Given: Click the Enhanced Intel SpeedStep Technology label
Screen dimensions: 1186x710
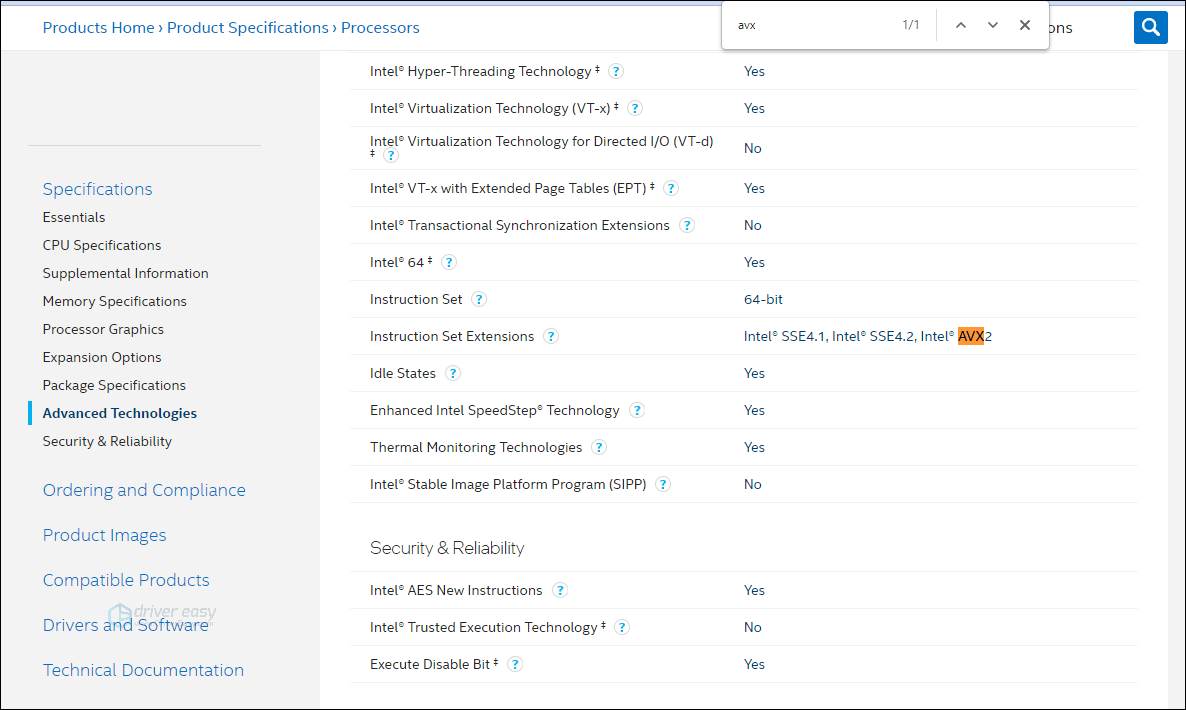Looking at the screenshot, I should click(x=495, y=411).
